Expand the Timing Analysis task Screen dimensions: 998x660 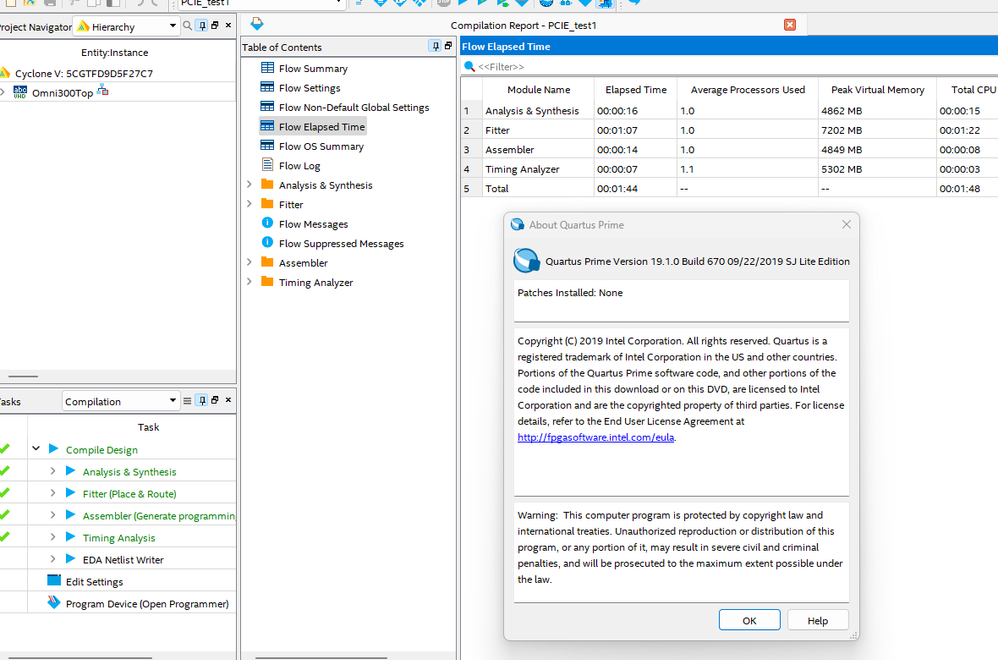pos(53,537)
